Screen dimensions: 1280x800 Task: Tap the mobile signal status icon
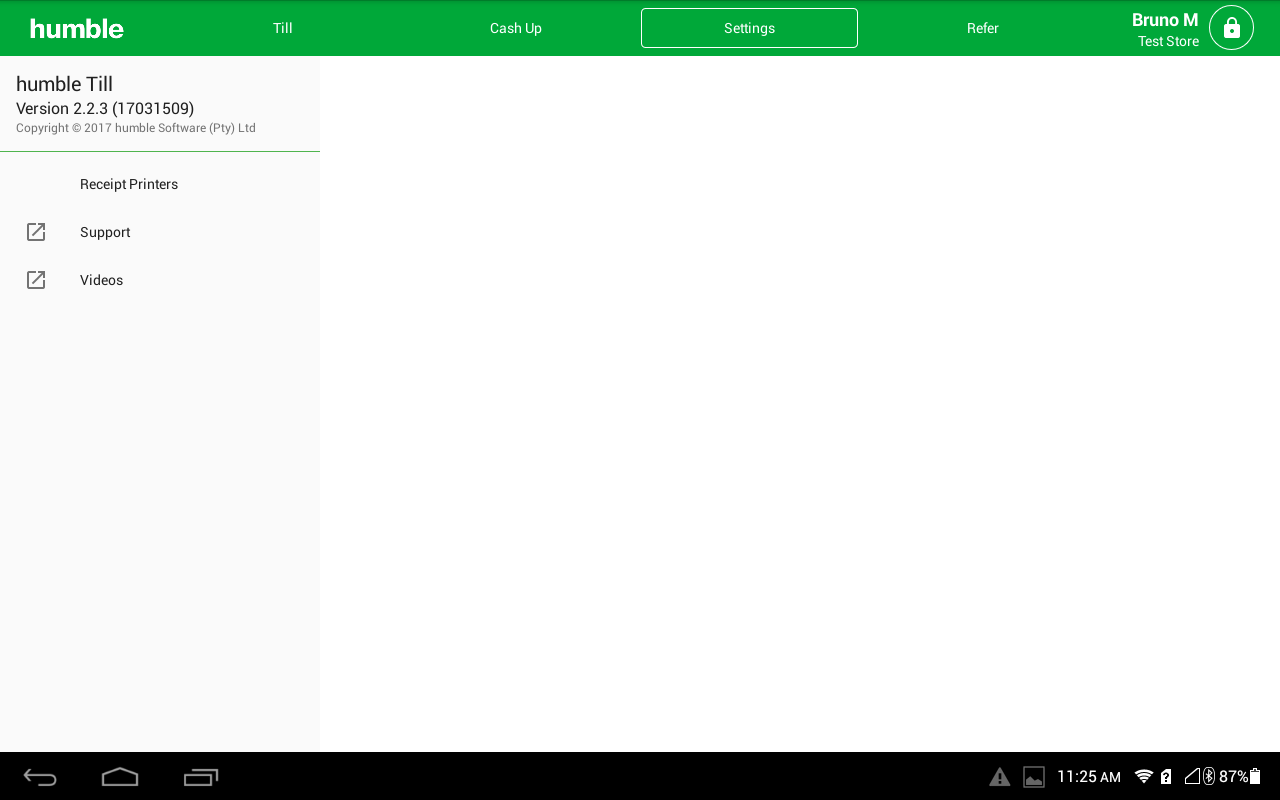point(1192,777)
